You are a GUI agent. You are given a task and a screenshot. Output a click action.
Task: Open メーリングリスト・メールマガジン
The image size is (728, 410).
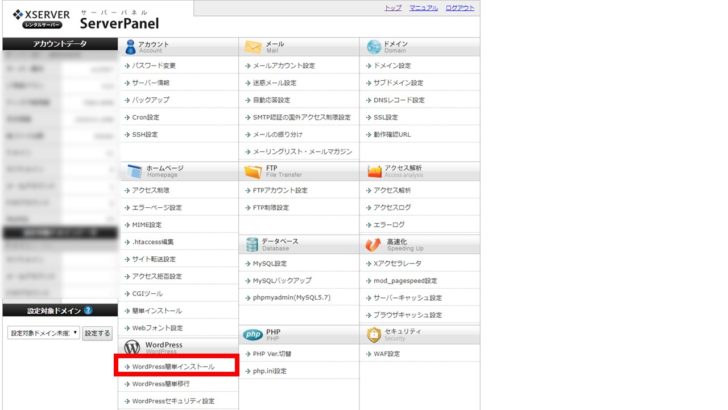click(x=302, y=152)
